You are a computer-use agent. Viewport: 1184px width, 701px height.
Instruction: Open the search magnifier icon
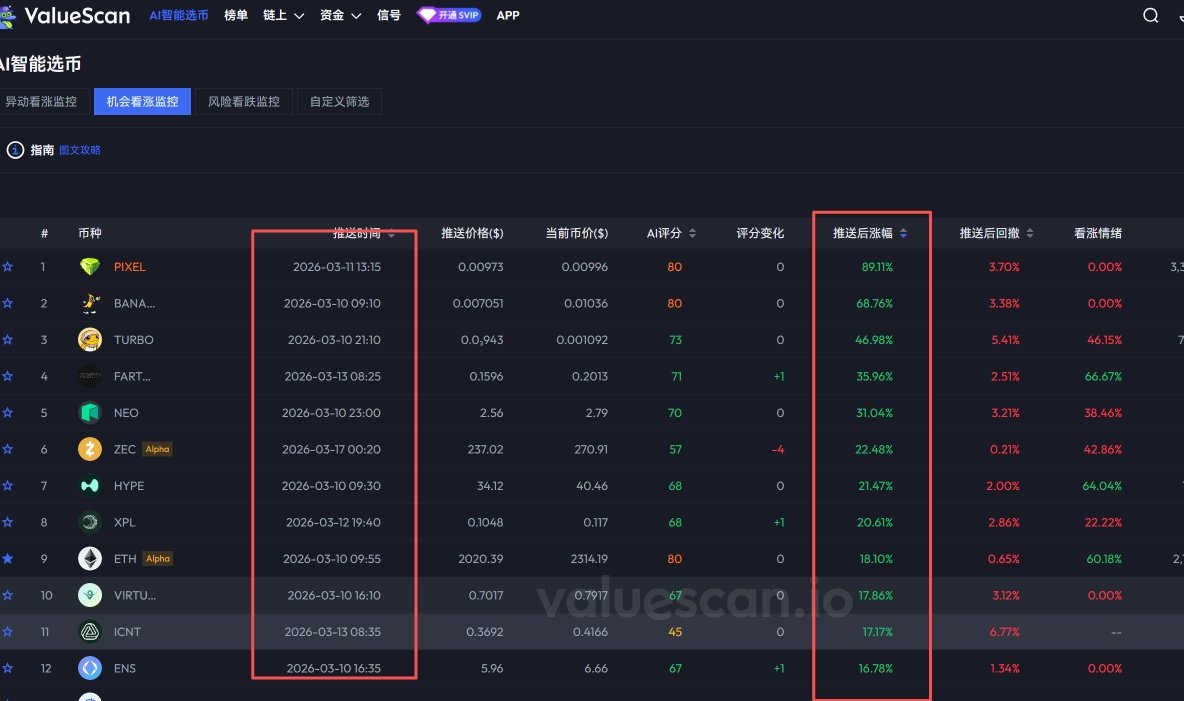(1151, 15)
